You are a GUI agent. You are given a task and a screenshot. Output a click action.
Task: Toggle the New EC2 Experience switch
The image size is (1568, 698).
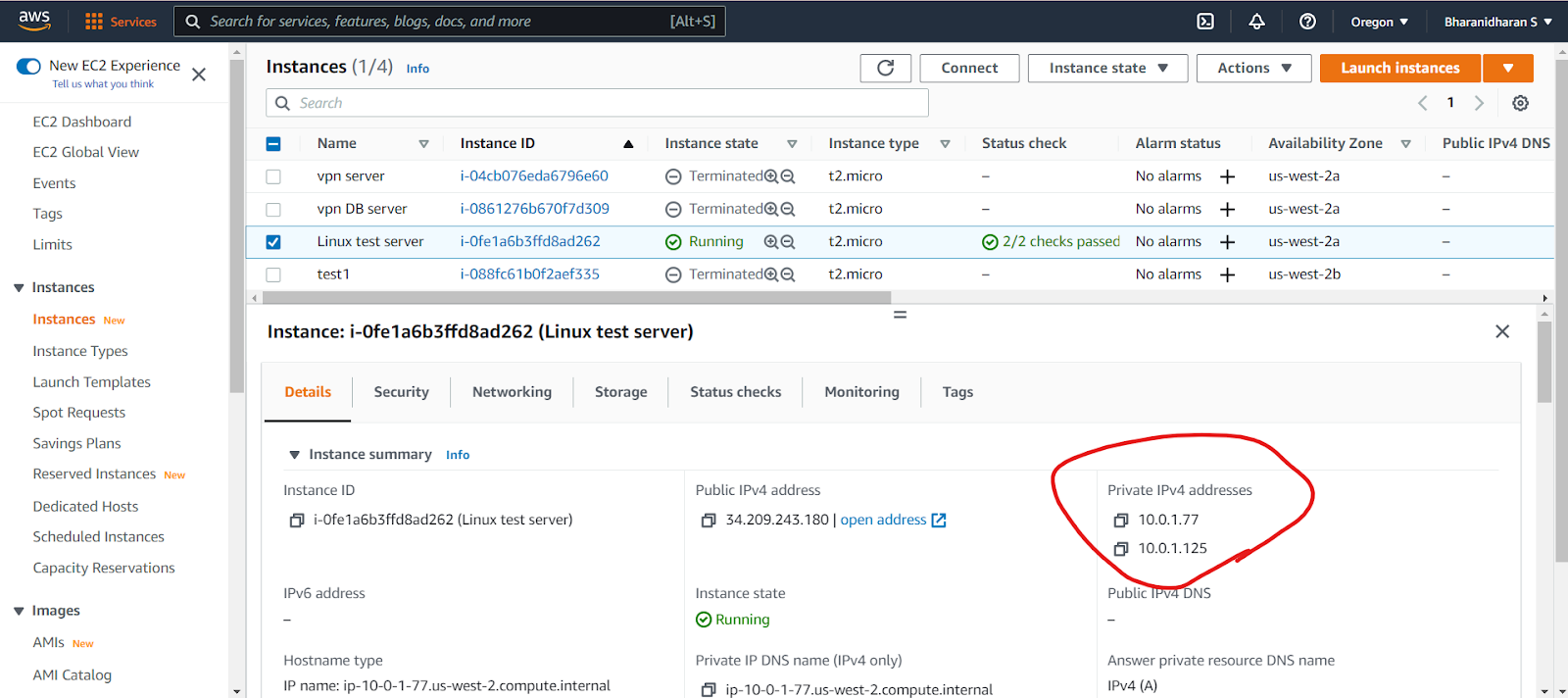pos(28,66)
